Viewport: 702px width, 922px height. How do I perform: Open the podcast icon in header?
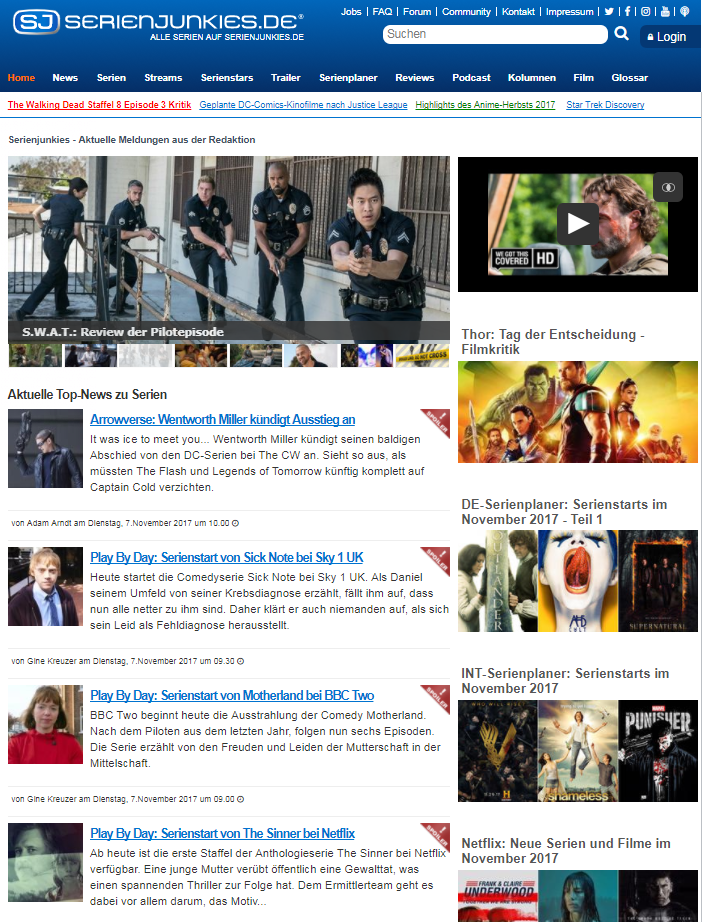click(685, 11)
